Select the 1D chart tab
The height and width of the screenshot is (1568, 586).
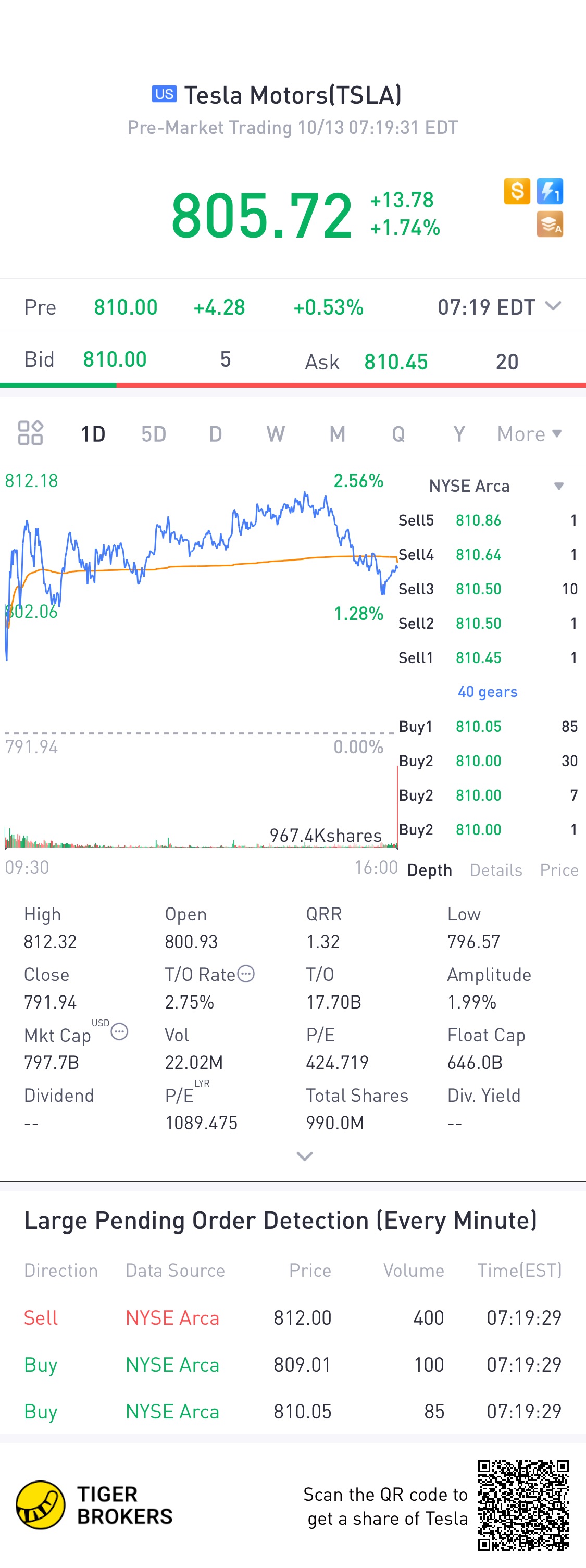(x=93, y=434)
